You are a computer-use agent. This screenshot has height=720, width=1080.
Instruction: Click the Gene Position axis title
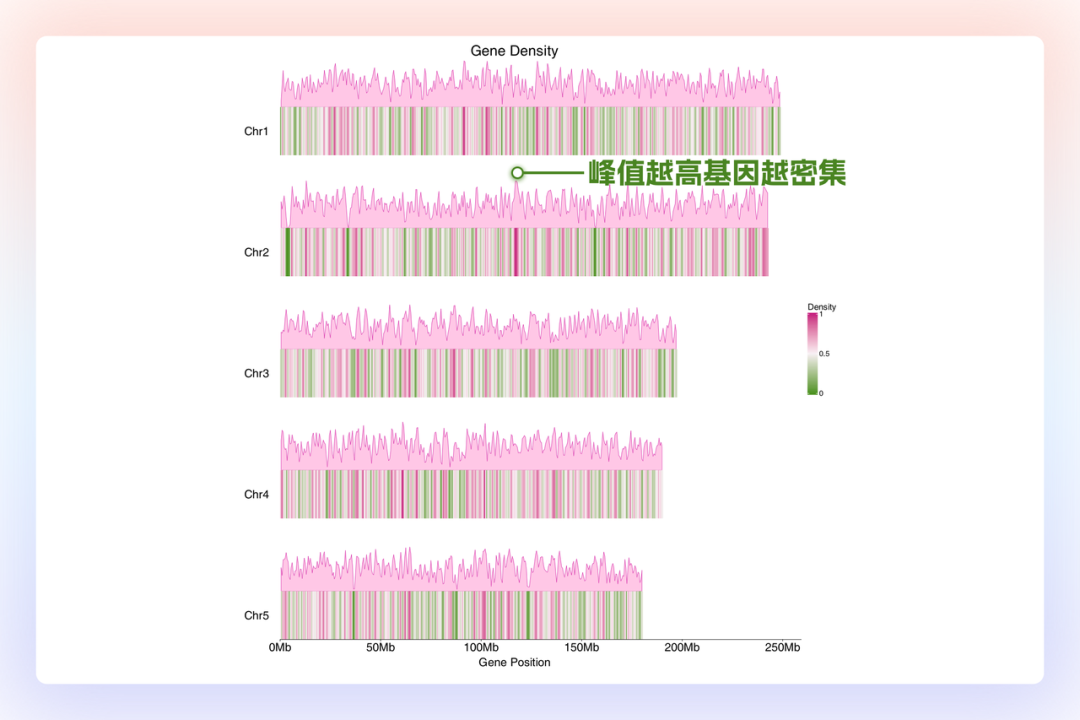coord(514,662)
